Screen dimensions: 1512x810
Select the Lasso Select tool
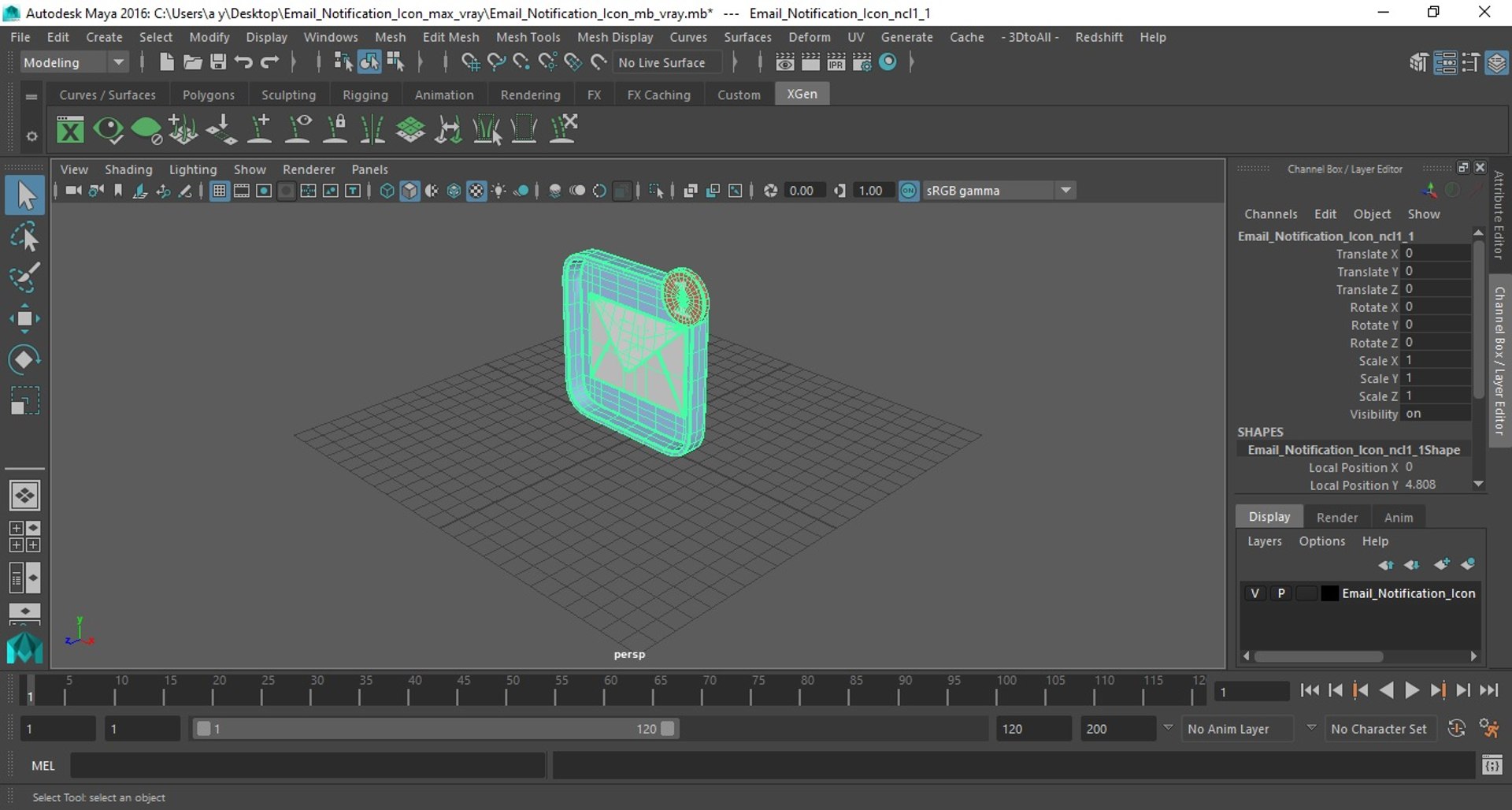tap(24, 237)
